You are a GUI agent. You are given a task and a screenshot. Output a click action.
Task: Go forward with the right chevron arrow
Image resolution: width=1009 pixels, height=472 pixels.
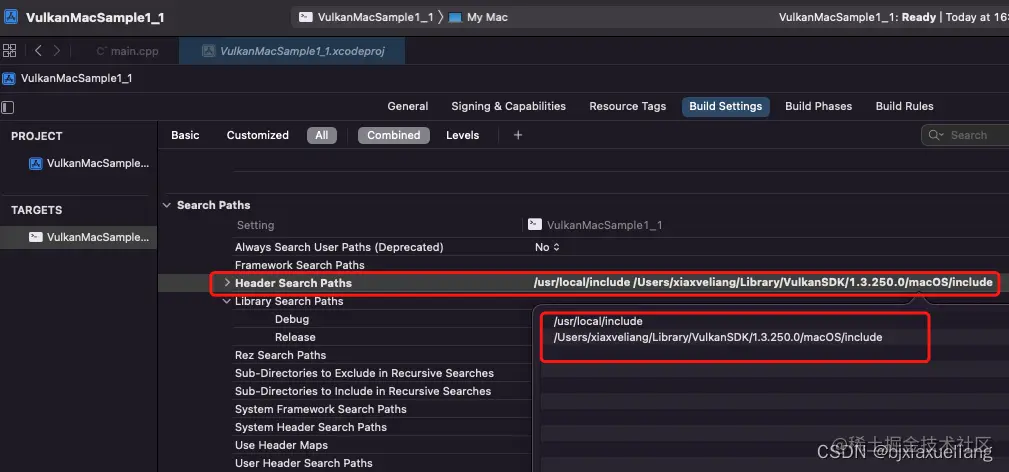pos(57,51)
